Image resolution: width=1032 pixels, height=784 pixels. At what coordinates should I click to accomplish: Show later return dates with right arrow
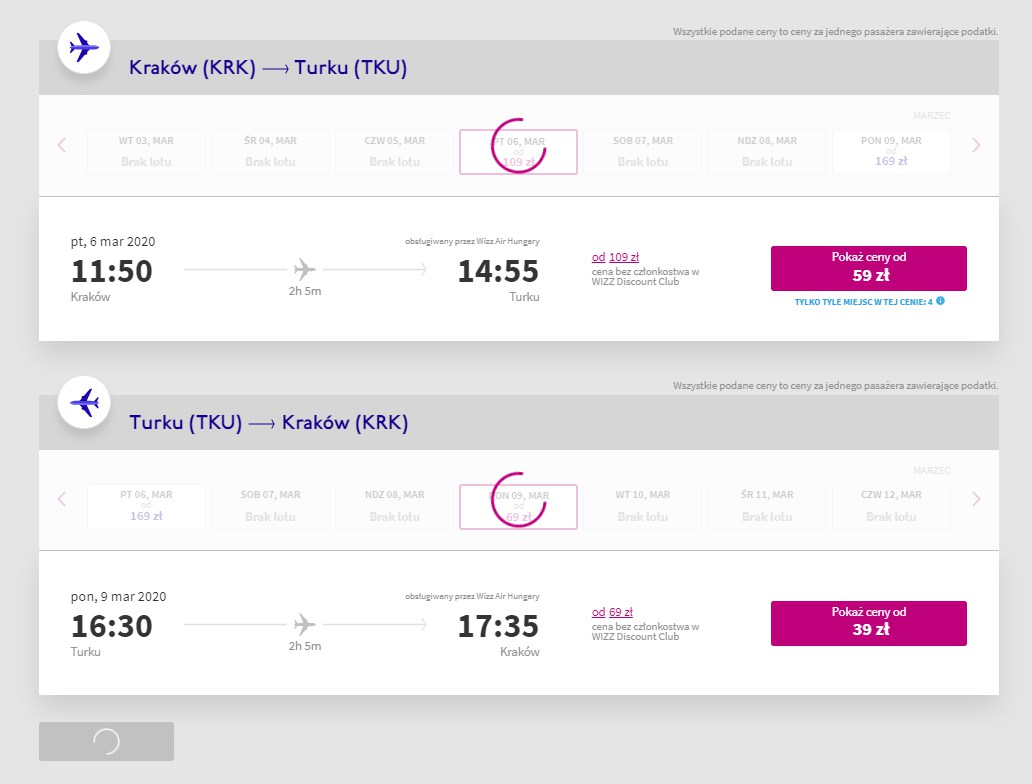click(976, 499)
